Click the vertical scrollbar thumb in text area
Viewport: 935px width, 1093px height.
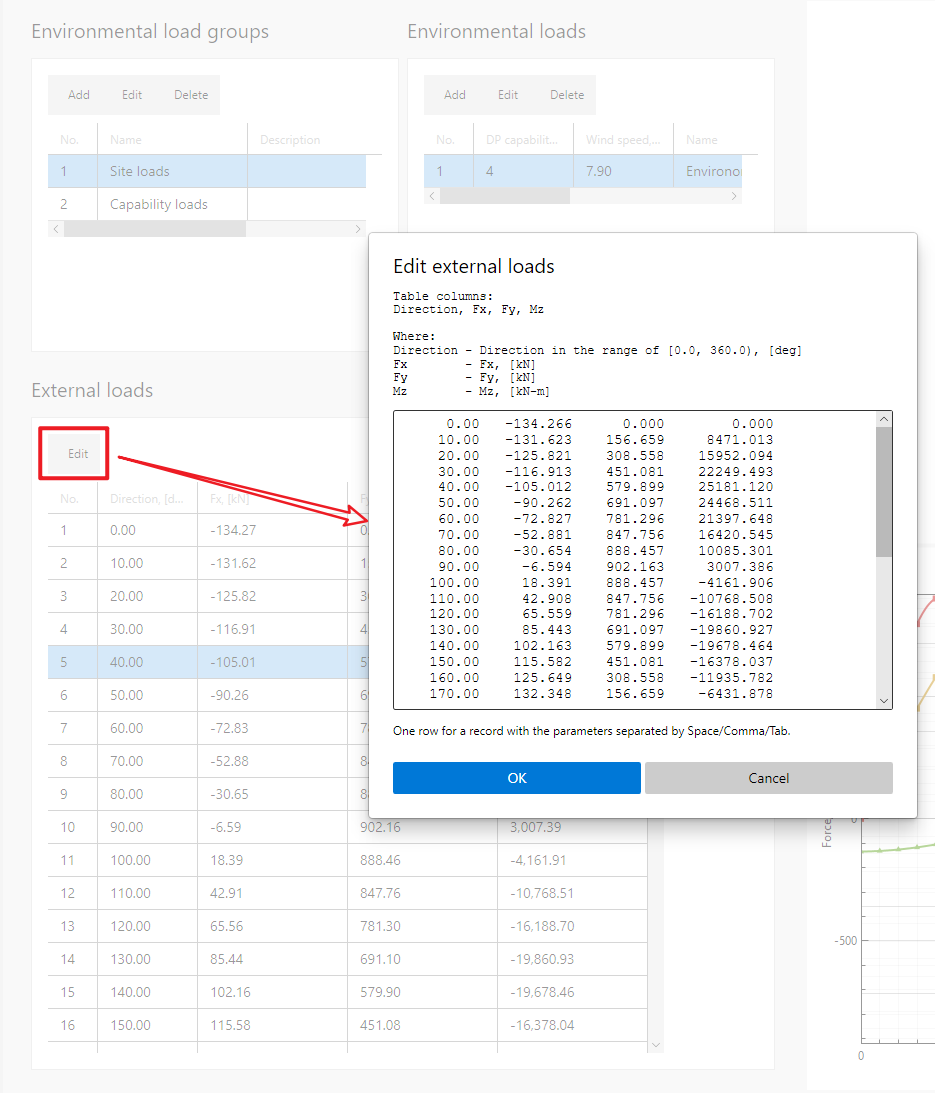click(x=884, y=492)
